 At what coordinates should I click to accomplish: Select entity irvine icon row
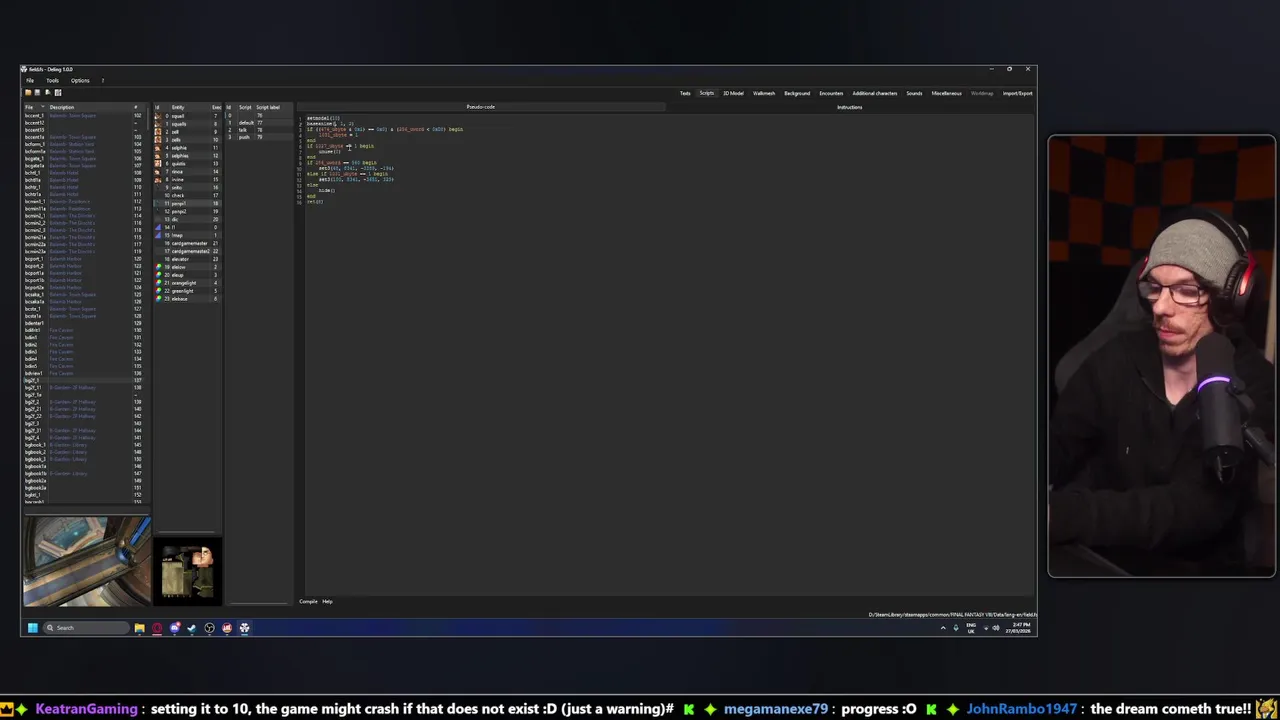(187, 180)
